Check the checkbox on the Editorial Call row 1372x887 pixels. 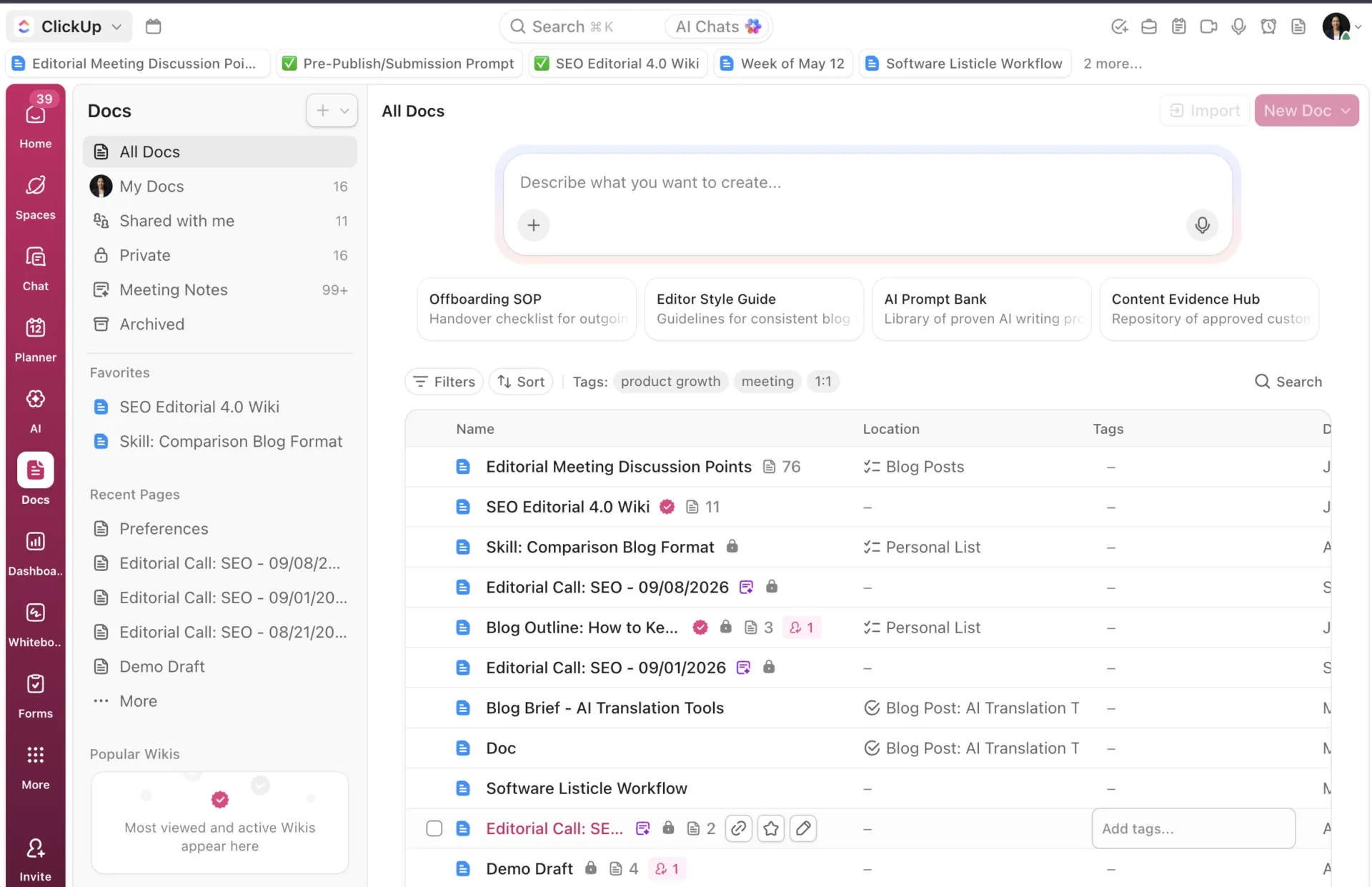[x=434, y=828]
